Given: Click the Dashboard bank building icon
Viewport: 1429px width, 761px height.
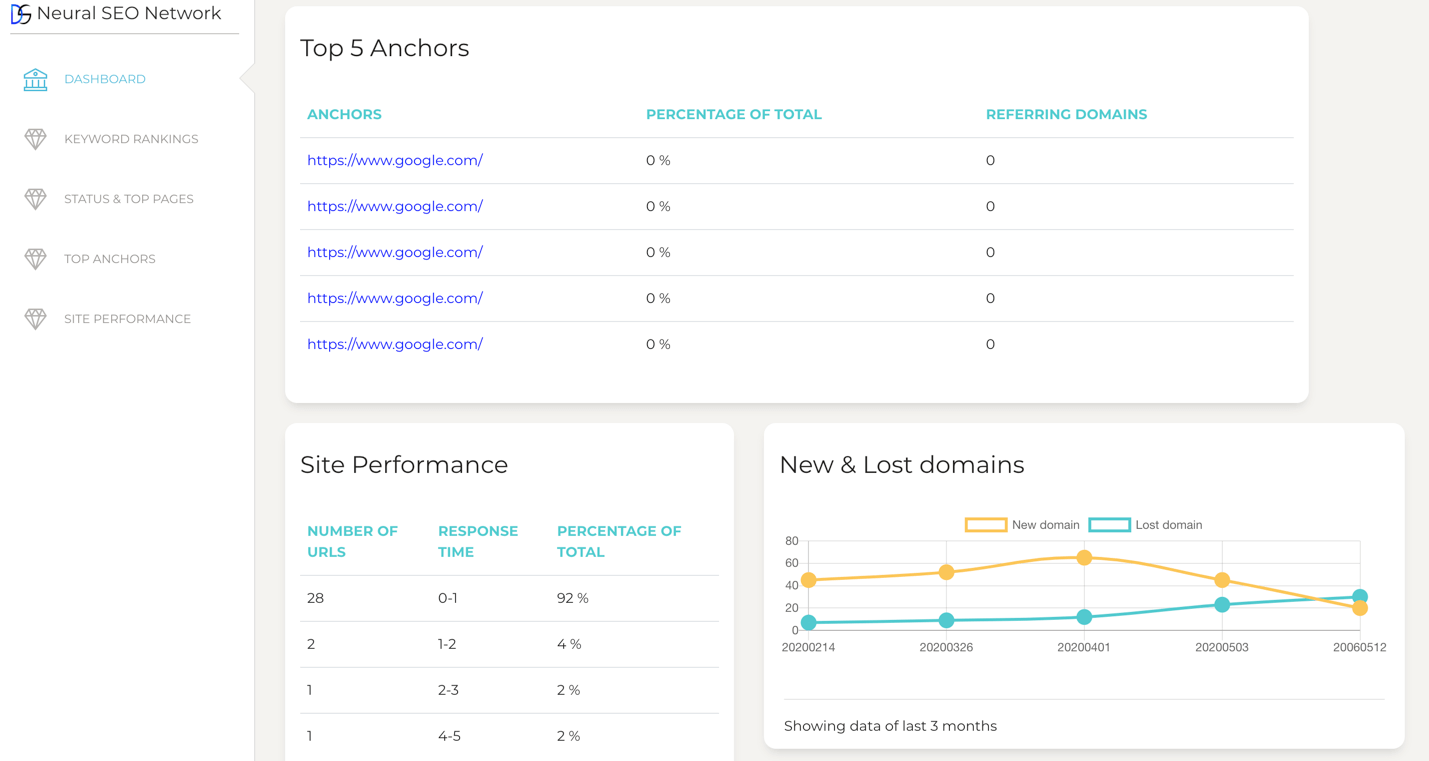Looking at the screenshot, I should pyautogui.click(x=35, y=79).
